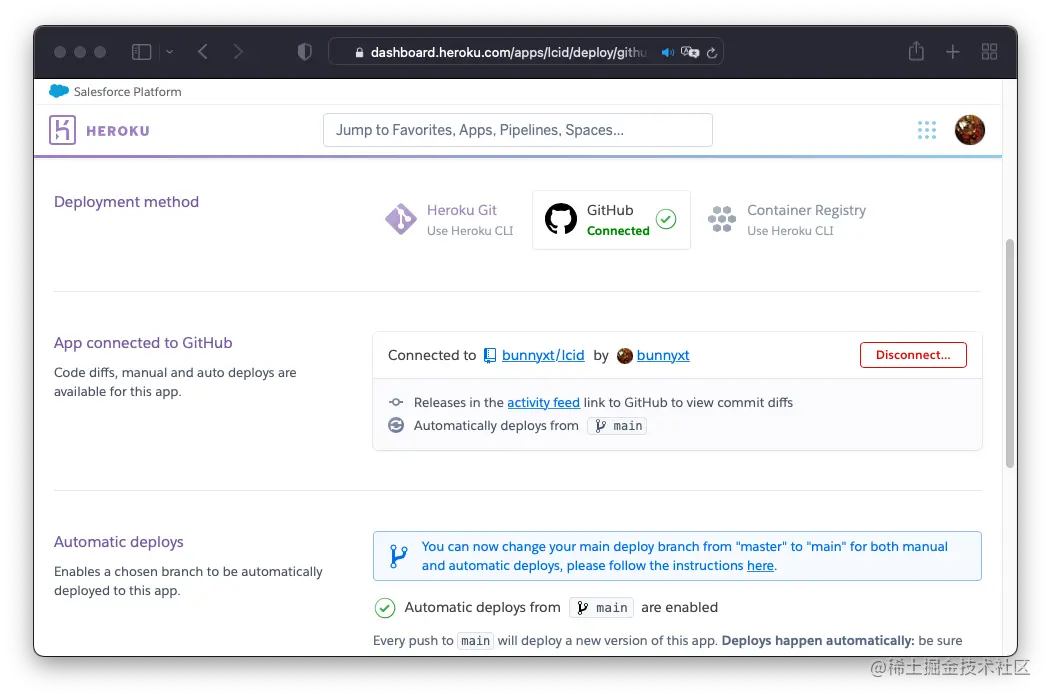Open the apps grid menu
The height and width of the screenshot is (698, 1051).
pyautogui.click(x=926, y=129)
